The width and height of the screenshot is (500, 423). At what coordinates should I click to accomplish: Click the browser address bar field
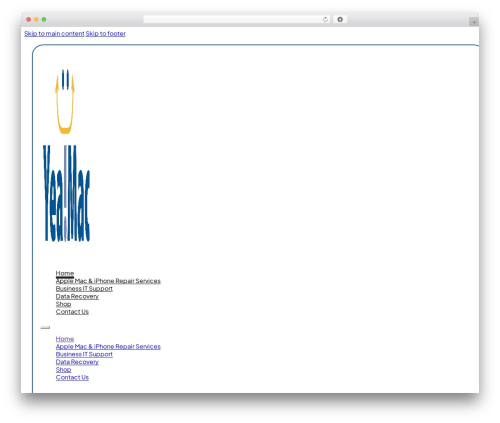point(237,19)
